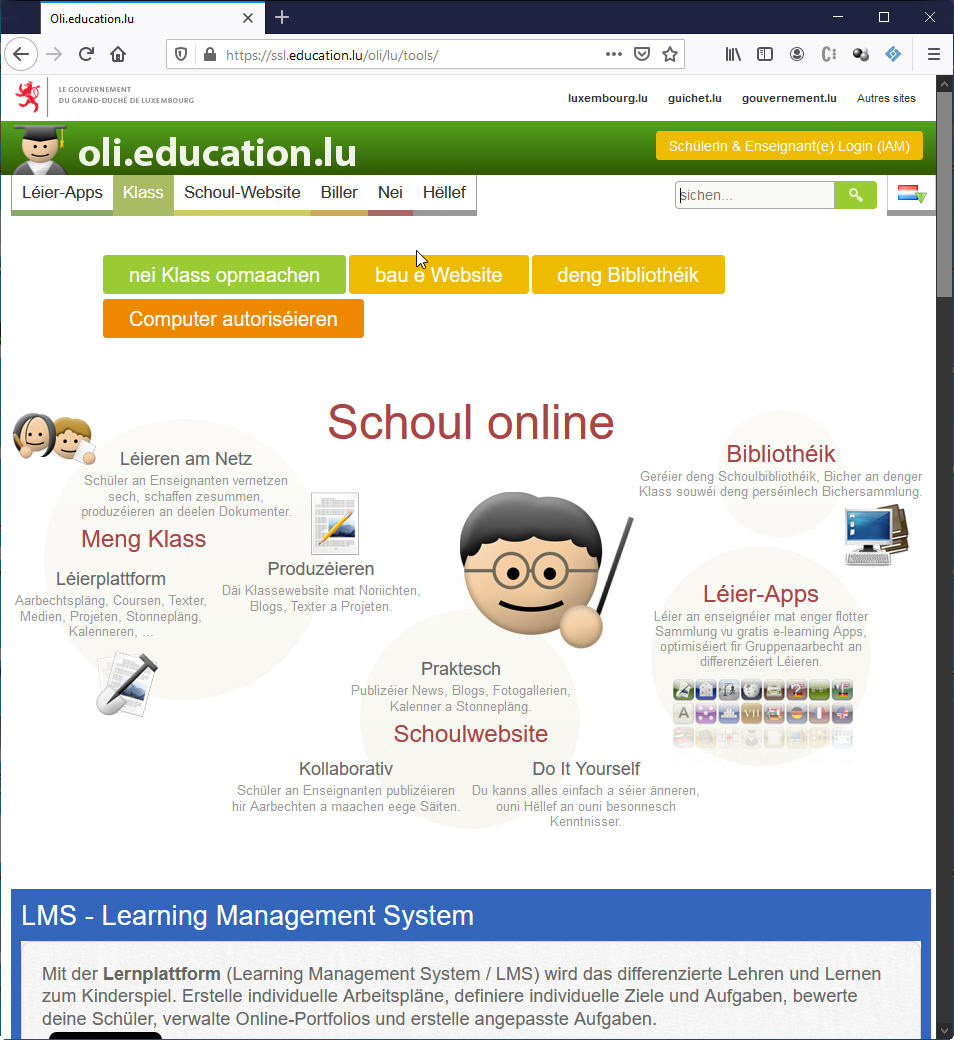Click the LMS - Learning Management System heading

(247, 915)
